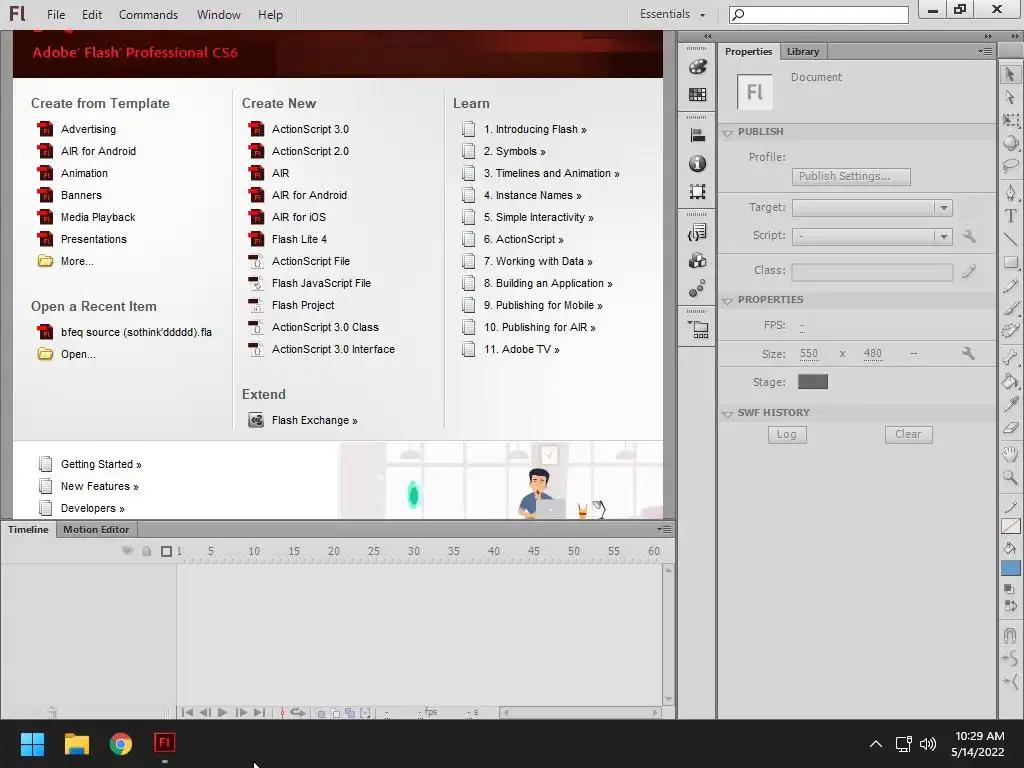Screen dimensions: 1024x768
Task: Click the blue fill color swatch
Action: (x=1010, y=568)
